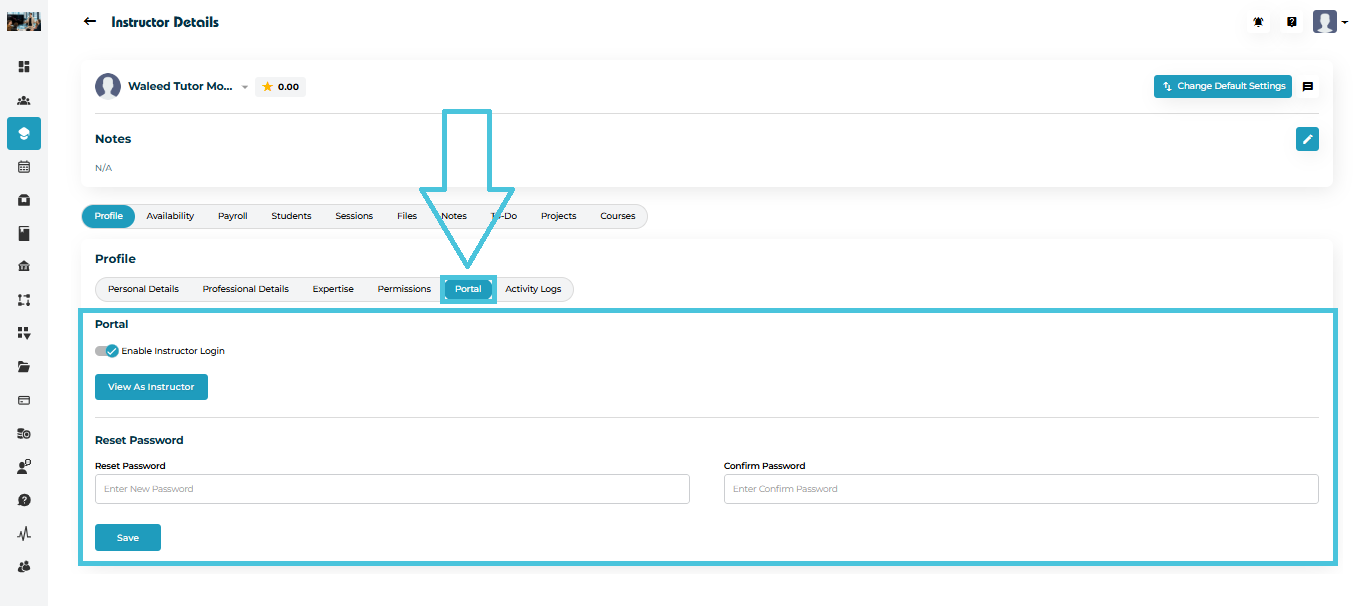Open the folder icon in the sidebar

pos(24,367)
